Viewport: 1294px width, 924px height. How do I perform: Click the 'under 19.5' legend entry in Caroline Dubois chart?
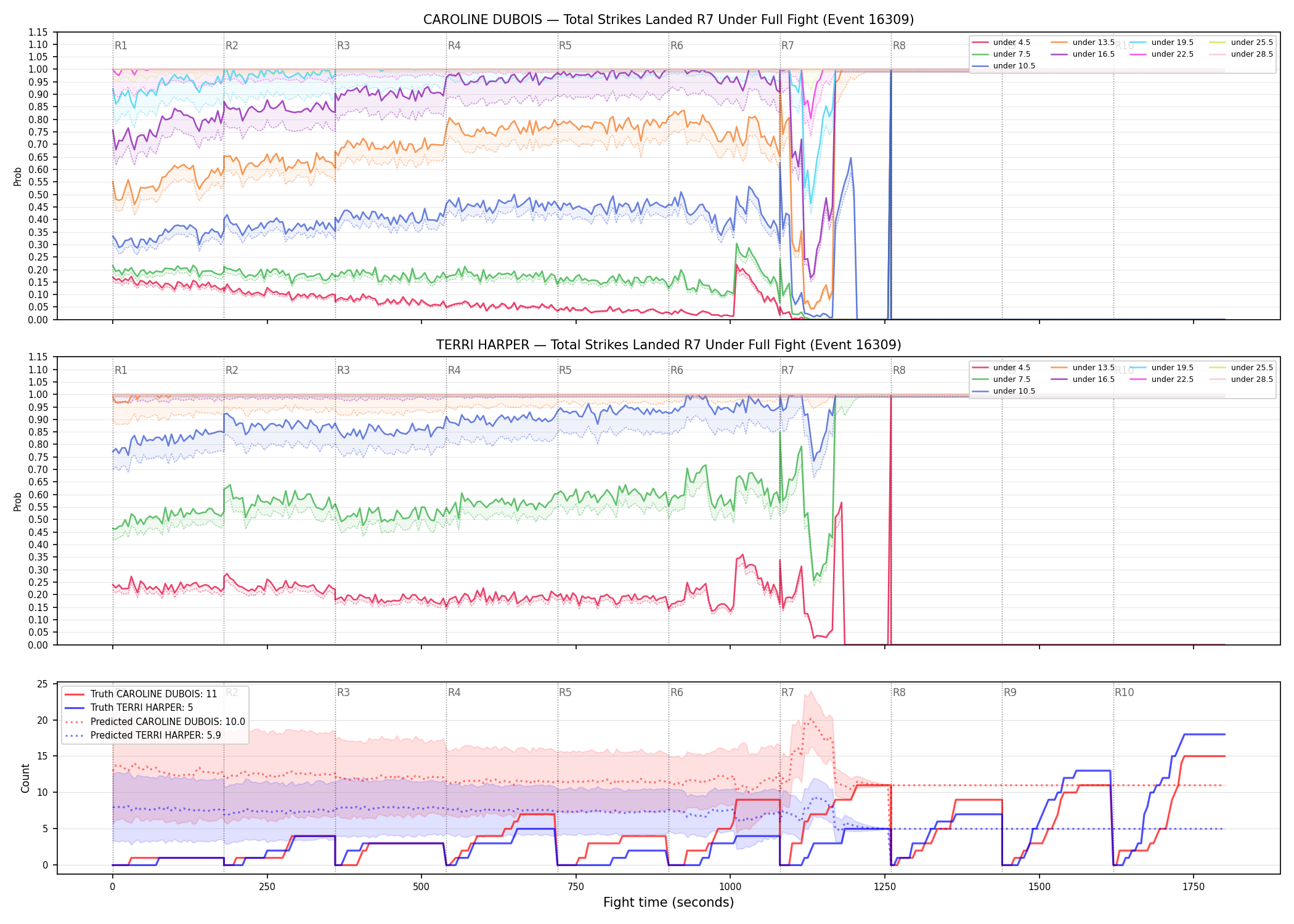[1162, 43]
